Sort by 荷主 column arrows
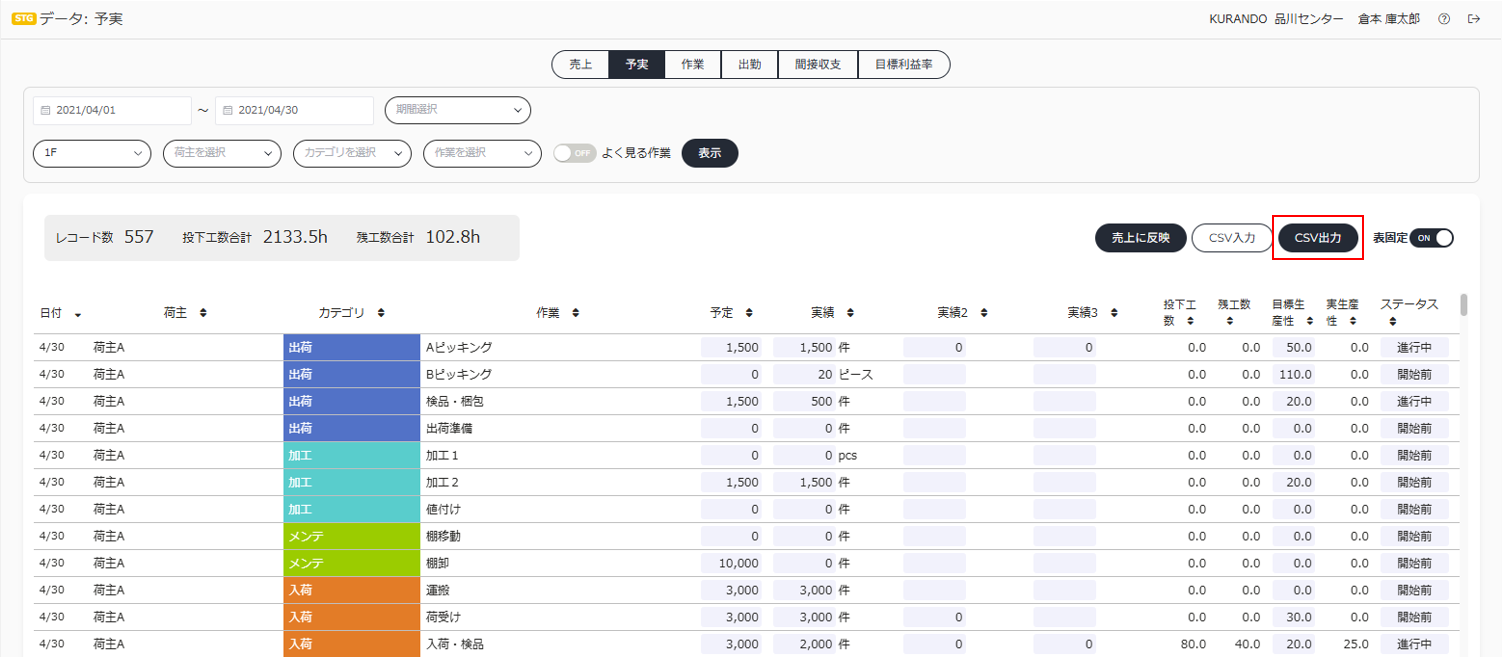Viewport: 1502px width, 657px height. [203, 313]
